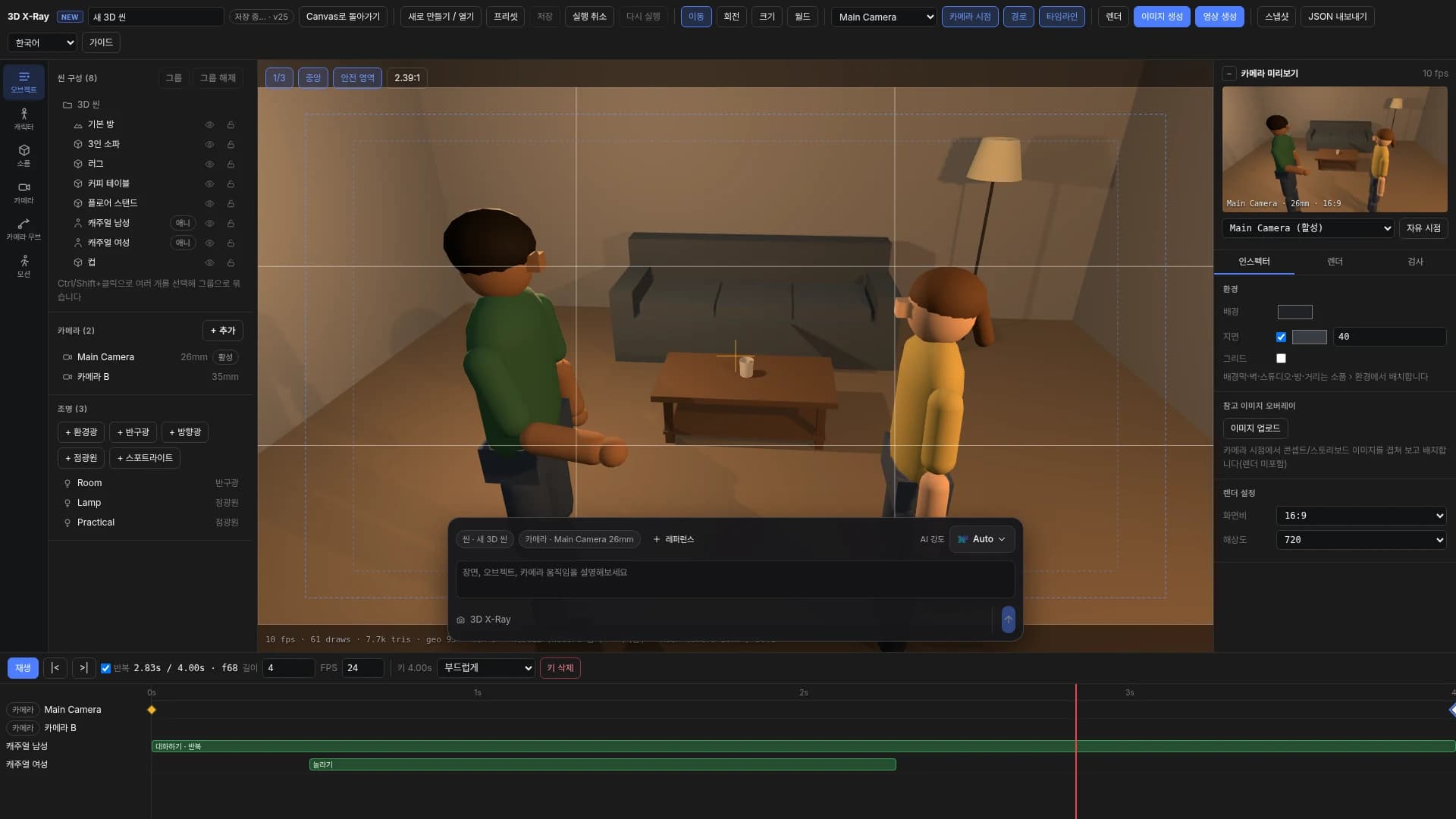The width and height of the screenshot is (1456, 819).
Task: Hide the 플로어 스탠드 object
Action: tap(209, 203)
